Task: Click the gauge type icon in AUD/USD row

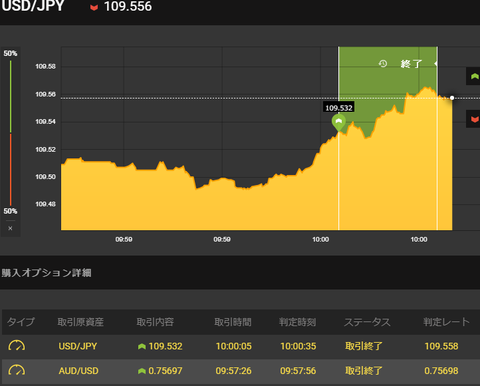Action: coord(17,370)
